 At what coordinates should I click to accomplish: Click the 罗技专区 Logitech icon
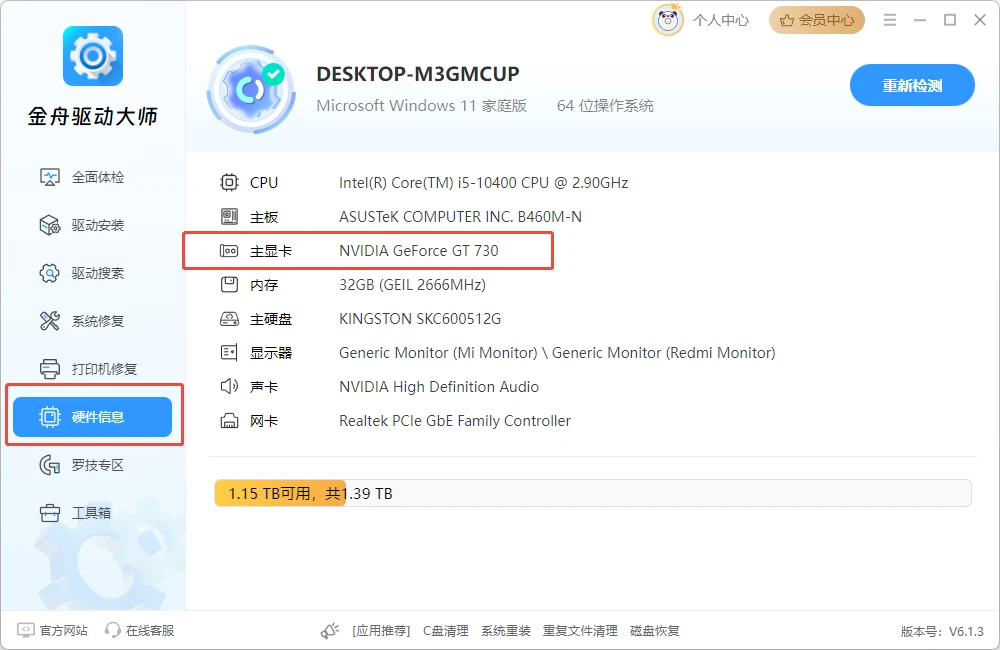(x=50, y=465)
